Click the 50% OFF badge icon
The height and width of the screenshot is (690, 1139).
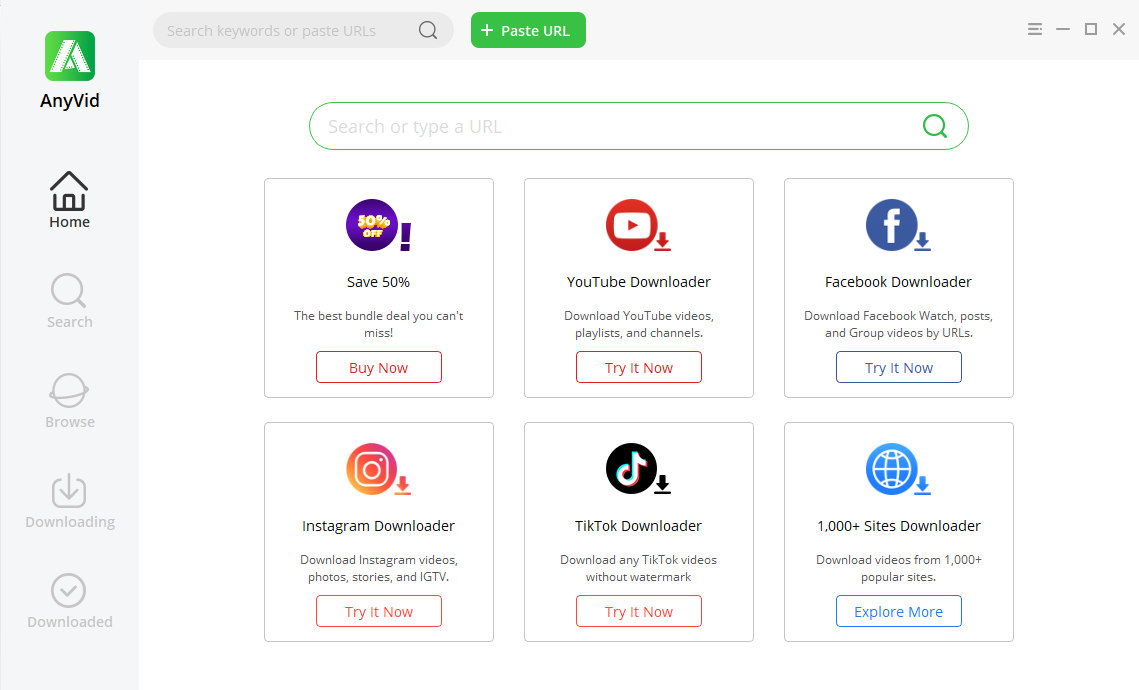click(x=371, y=225)
